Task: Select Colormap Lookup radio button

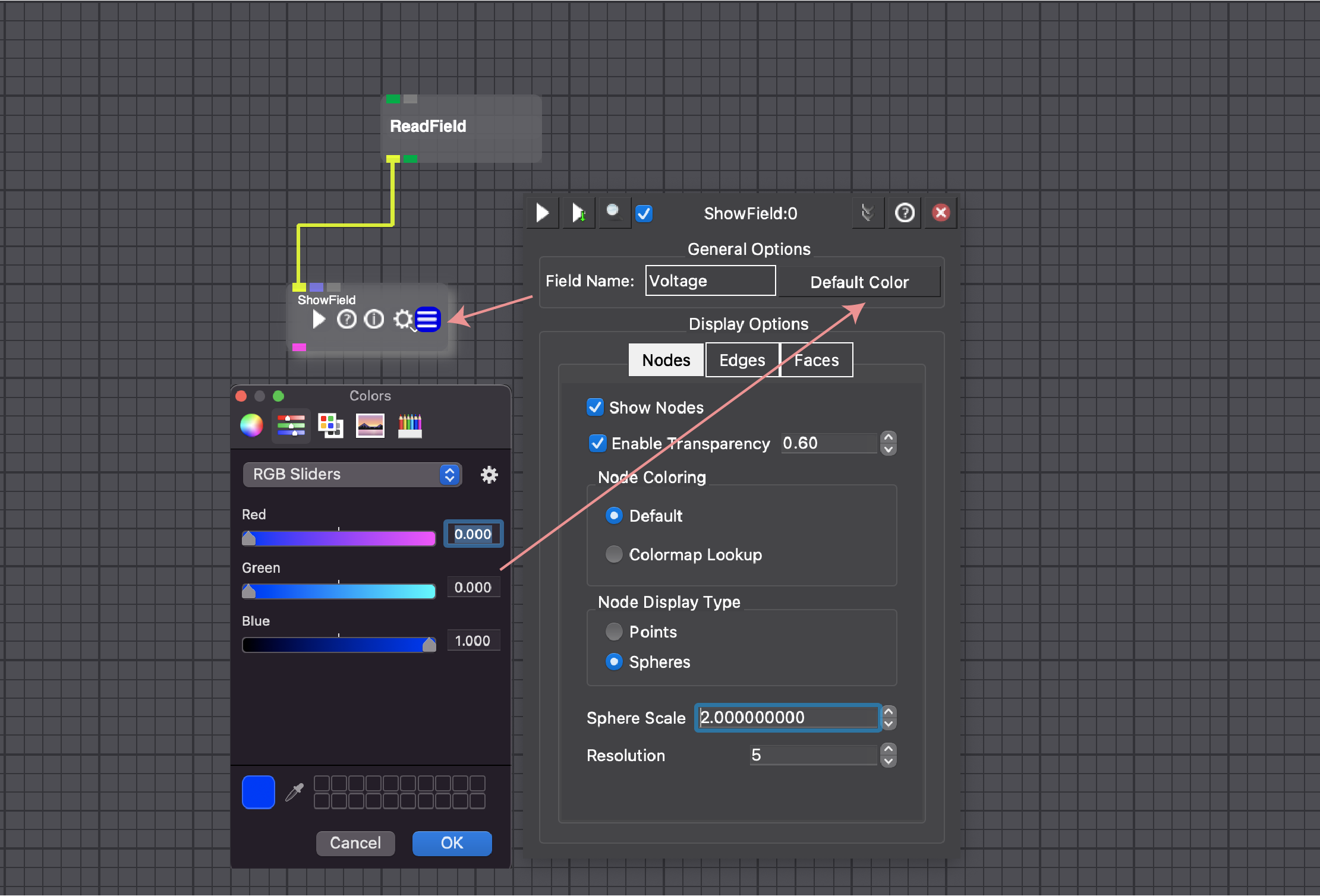Action: 614,554
